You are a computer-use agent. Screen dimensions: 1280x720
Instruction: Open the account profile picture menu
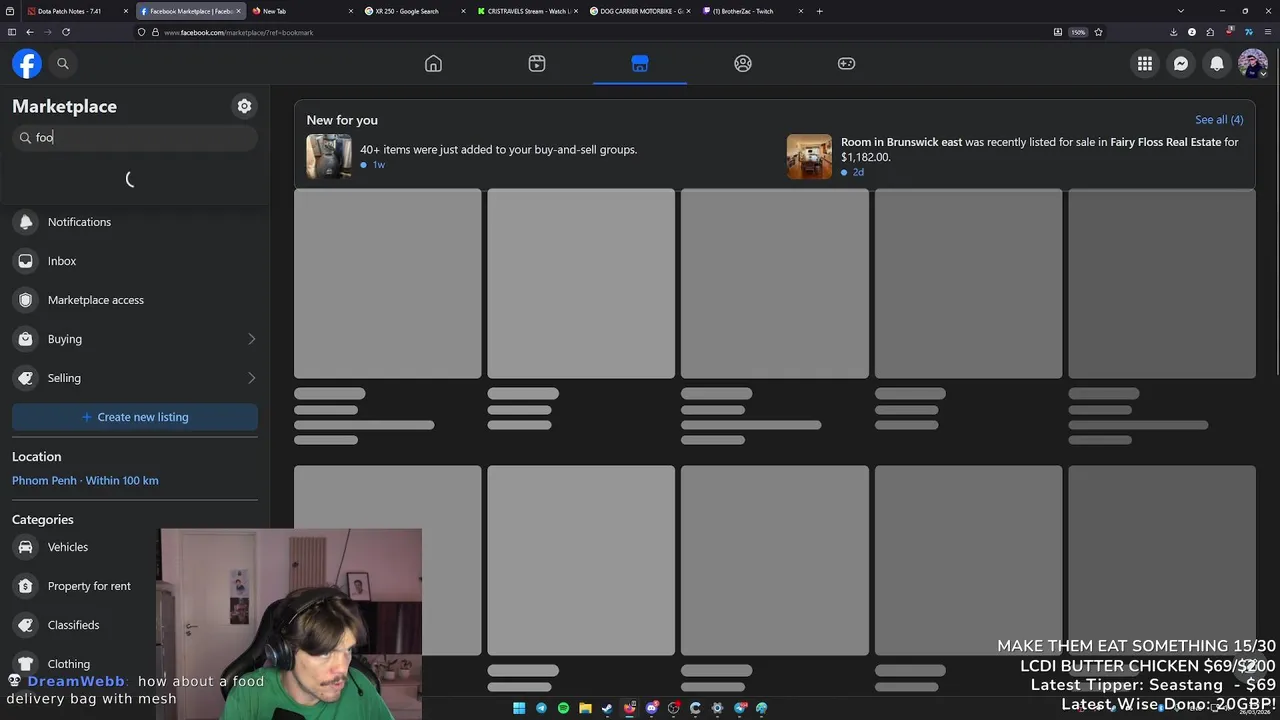1253,63
